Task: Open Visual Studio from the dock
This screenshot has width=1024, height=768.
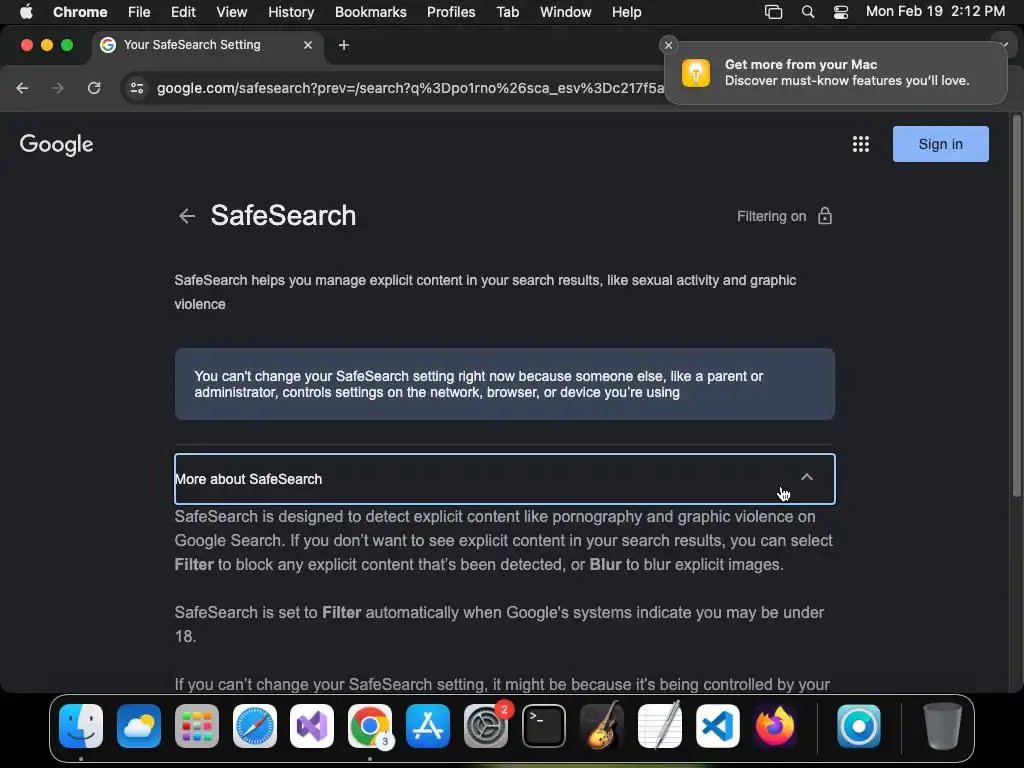Action: pyautogui.click(x=312, y=726)
